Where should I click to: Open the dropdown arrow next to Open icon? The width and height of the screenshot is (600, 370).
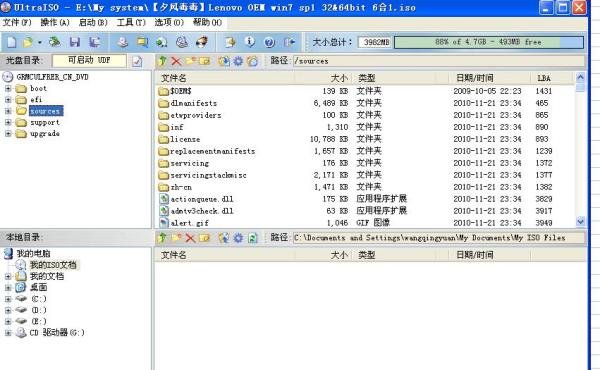click(x=39, y=42)
